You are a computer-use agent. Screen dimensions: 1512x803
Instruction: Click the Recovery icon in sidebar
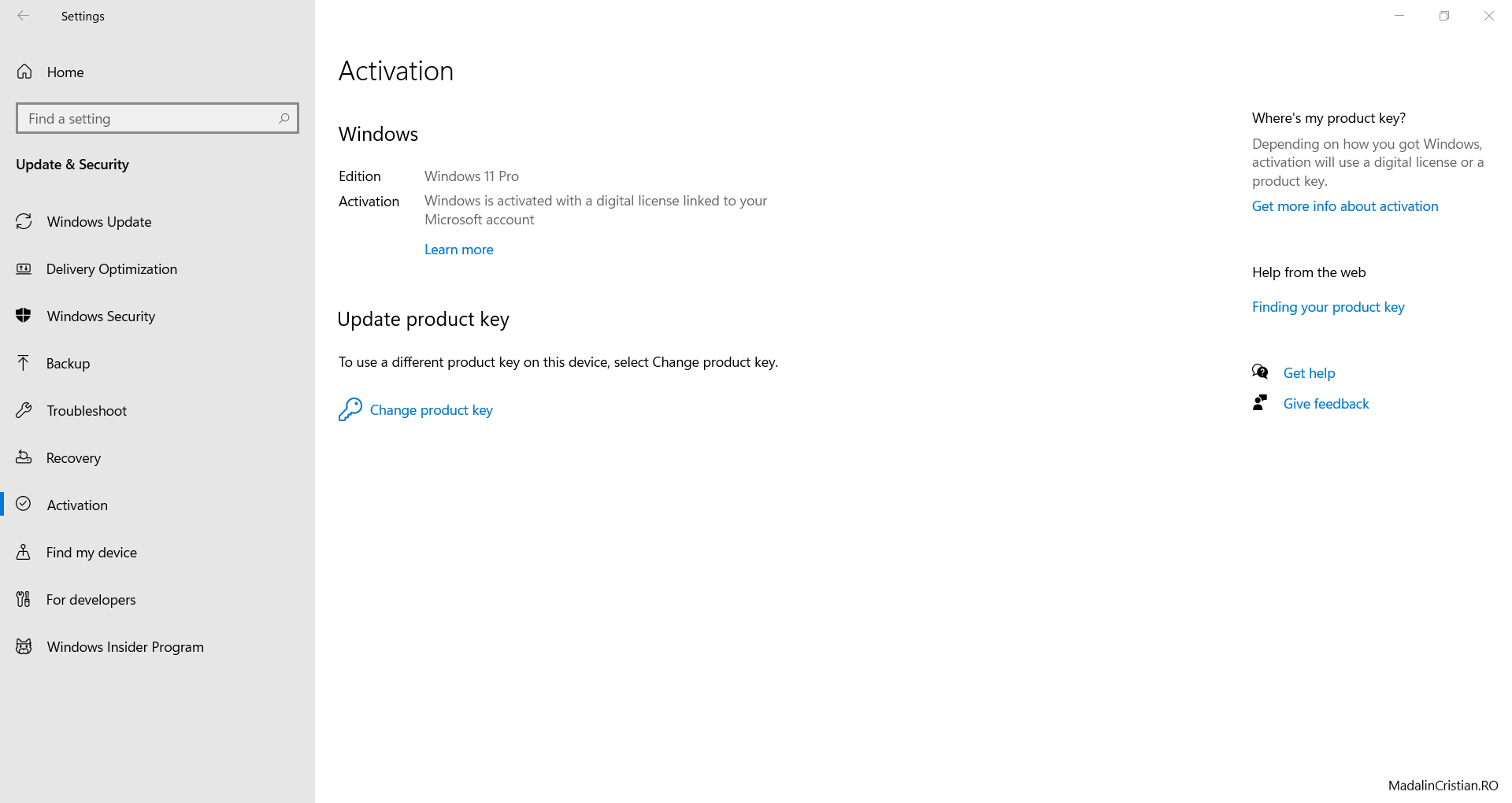pyautogui.click(x=24, y=457)
